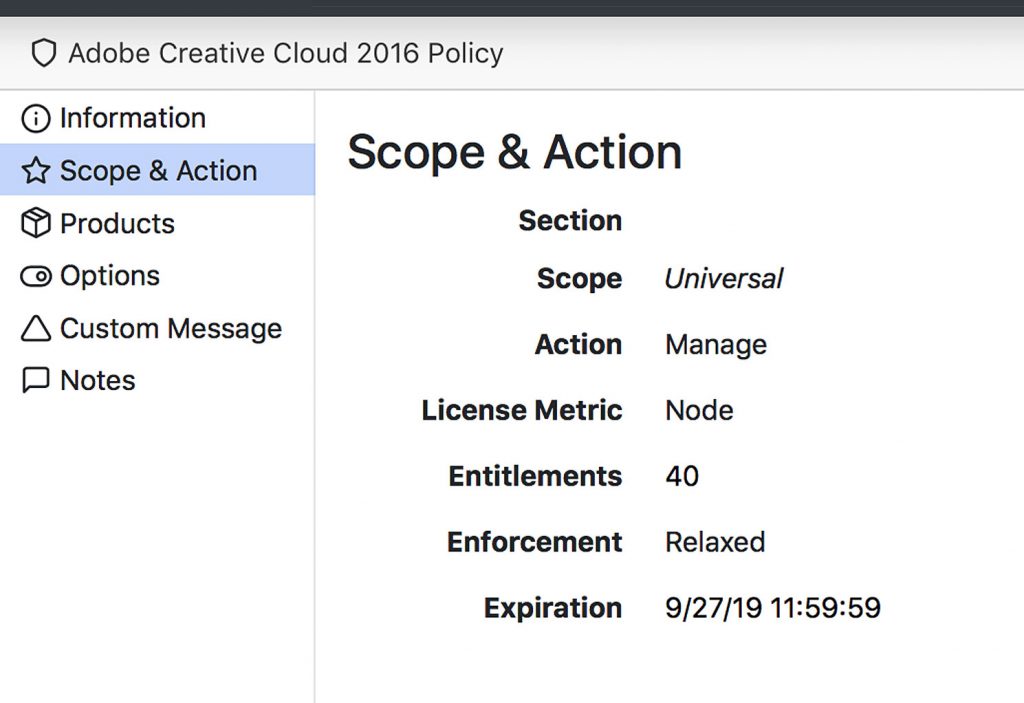The height and width of the screenshot is (703, 1024).
Task: Click the triangle icon next to Custom Message
Action: [35, 328]
